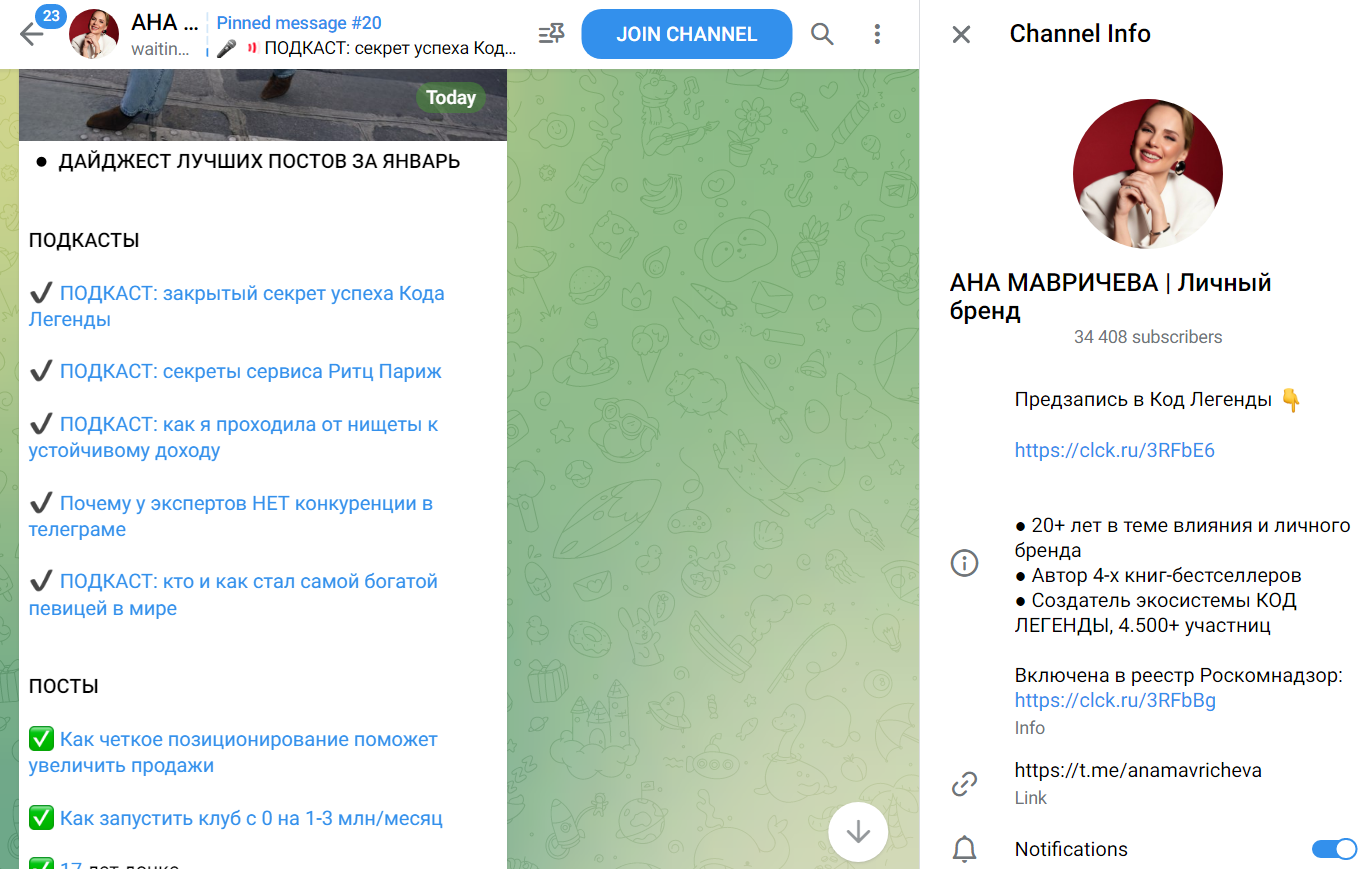Viewport: 1367px width, 869px height.
Task: Search in this channel with the magnifier icon
Action: point(822,34)
